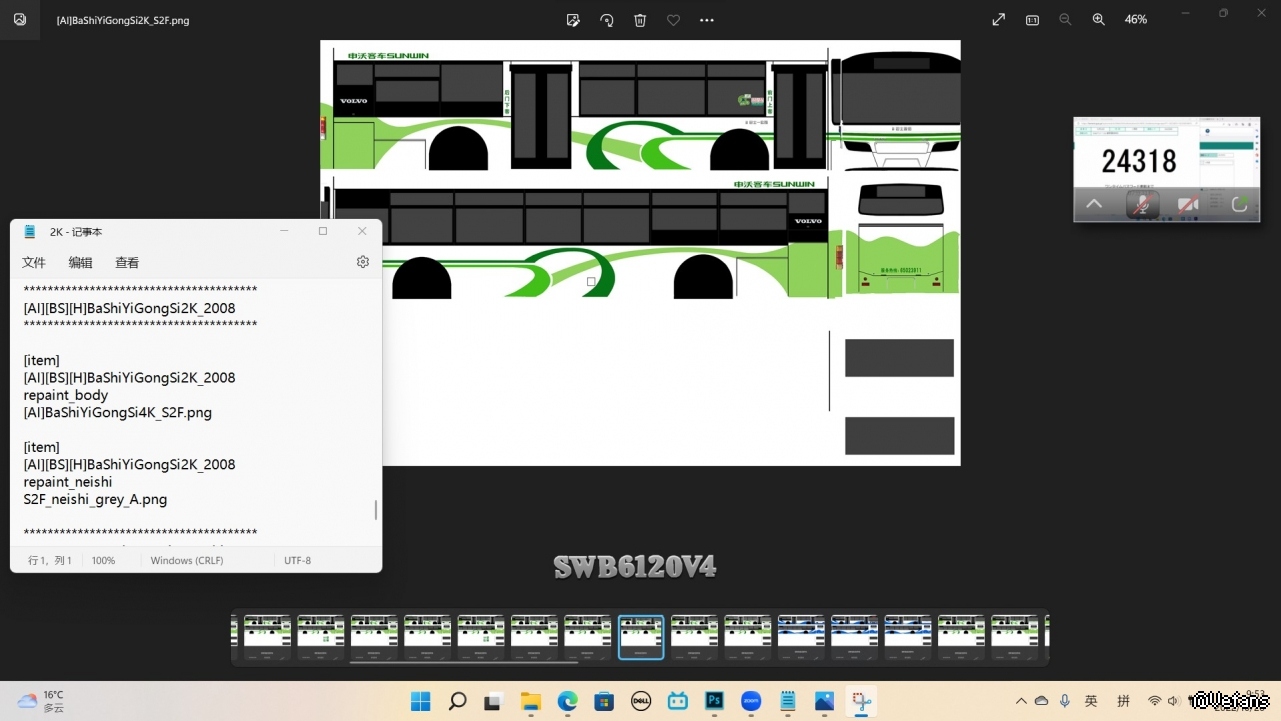Switch input language with 英 indicator
Image resolution: width=1281 pixels, height=721 pixels.
coord(1091,701)
